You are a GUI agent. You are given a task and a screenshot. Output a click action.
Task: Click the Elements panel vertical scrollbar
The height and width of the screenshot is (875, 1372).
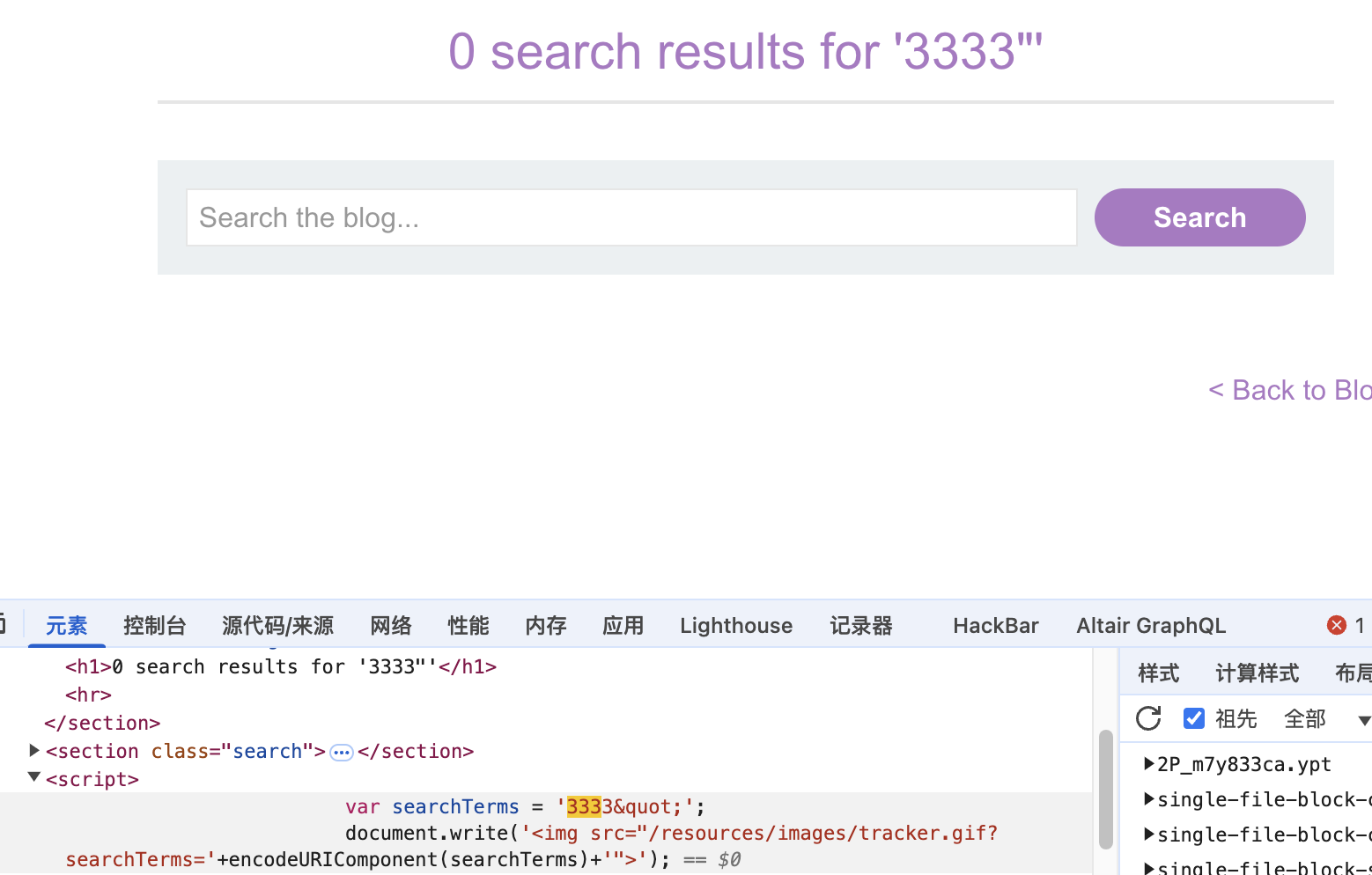(x=1105, y=788)
